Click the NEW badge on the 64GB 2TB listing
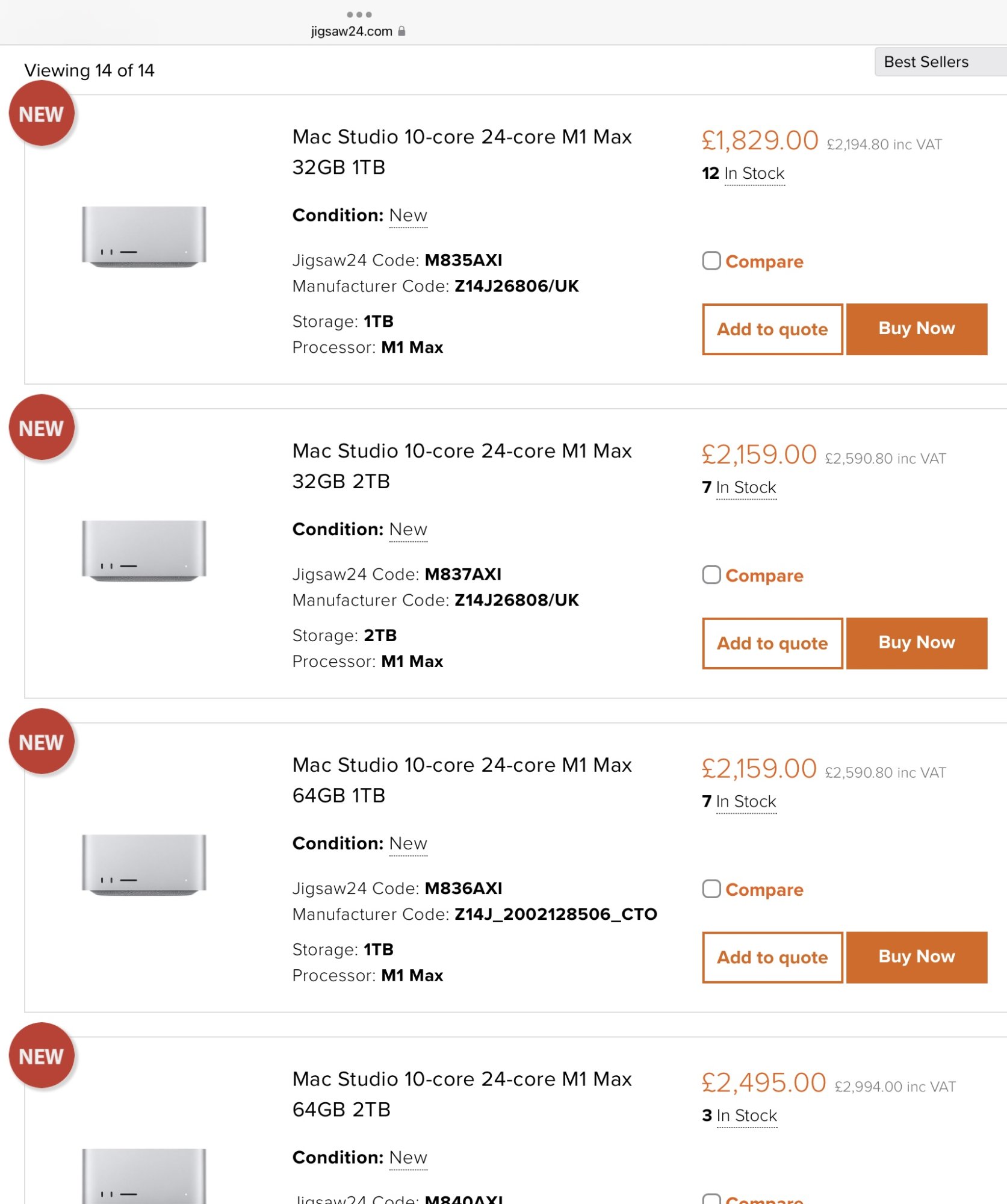This screenshot has width=1007, height=1204. click(x=41, y=1057)
